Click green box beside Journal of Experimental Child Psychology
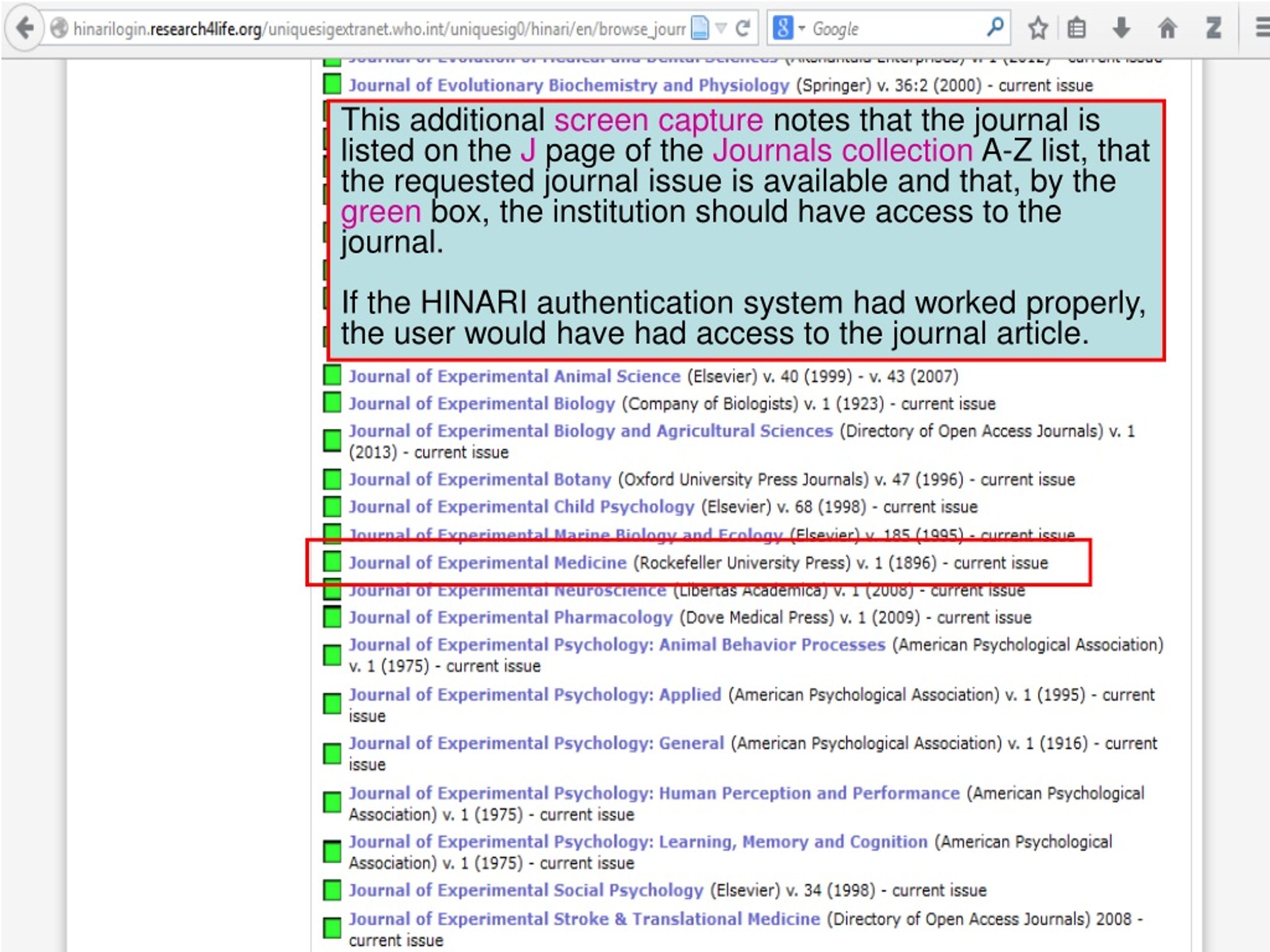The height and width of the screenshot is (952, 1270). [332, 507]
